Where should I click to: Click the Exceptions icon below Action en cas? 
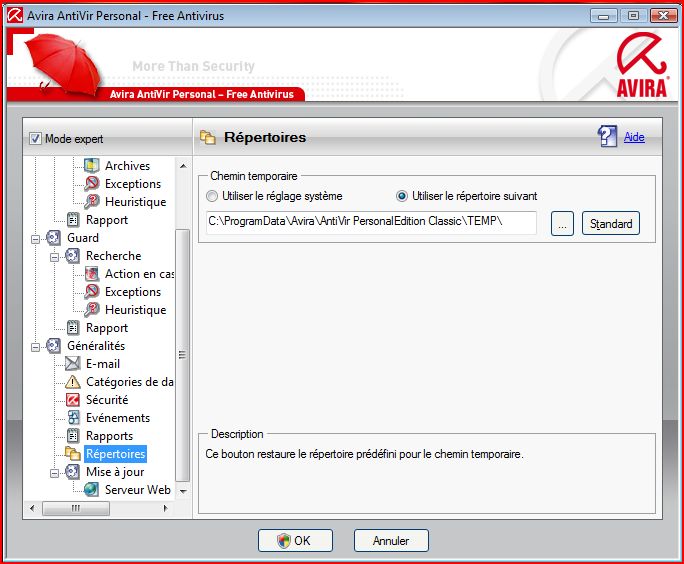(x=92, y=291)
